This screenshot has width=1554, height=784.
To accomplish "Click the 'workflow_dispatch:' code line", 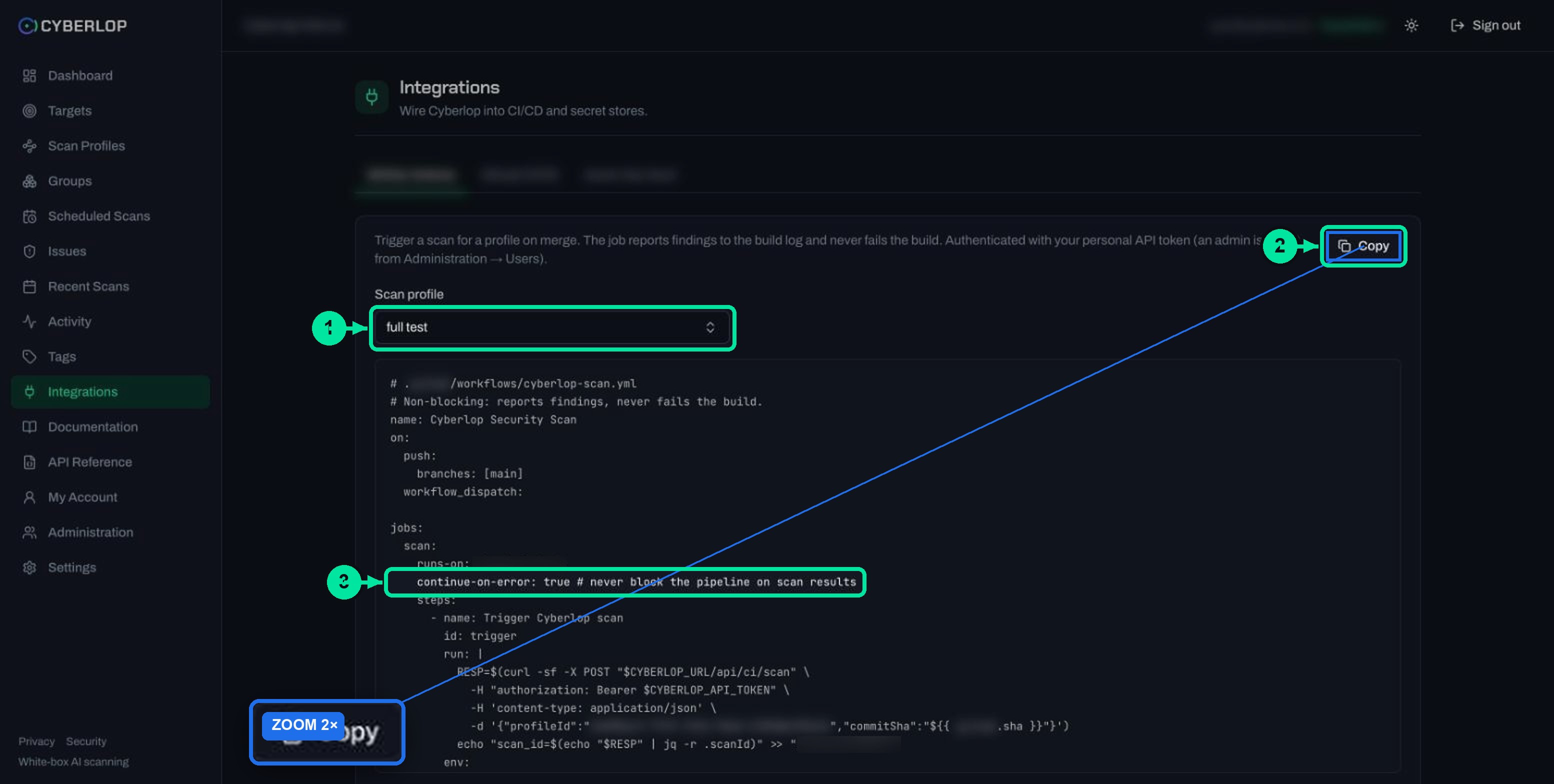I will (463, 492).
